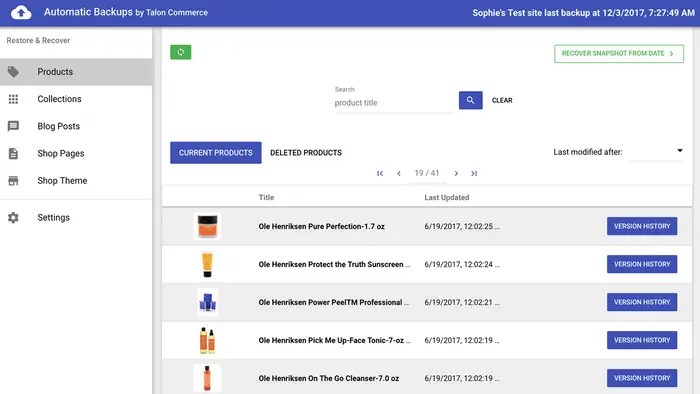This screenshot has height=394, width=700.
Task: Click the Shop Pages document icon
Action: (x=13, y=153)
